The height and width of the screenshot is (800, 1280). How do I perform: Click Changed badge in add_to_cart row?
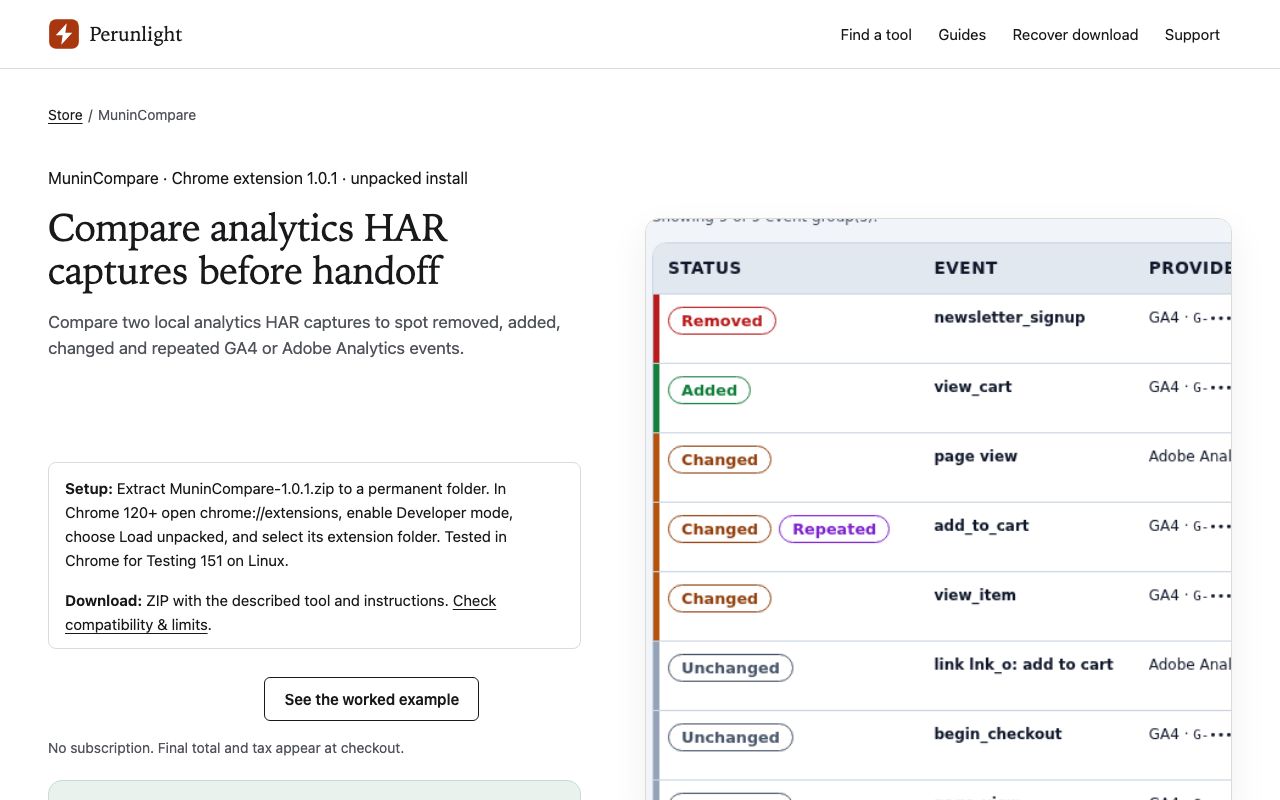pyautogui.click(x=719, y=529)
